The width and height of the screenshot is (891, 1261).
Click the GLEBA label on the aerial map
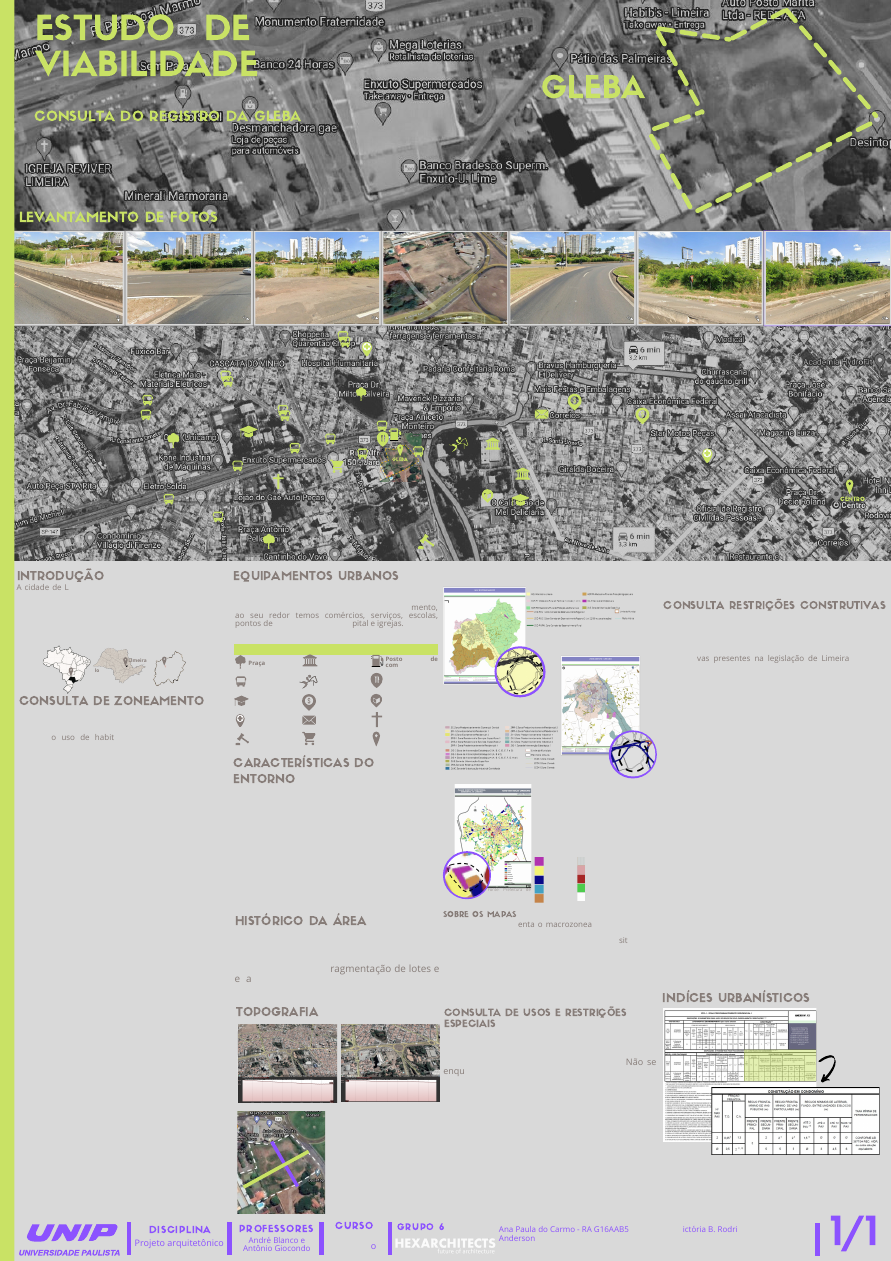[592, 88]
